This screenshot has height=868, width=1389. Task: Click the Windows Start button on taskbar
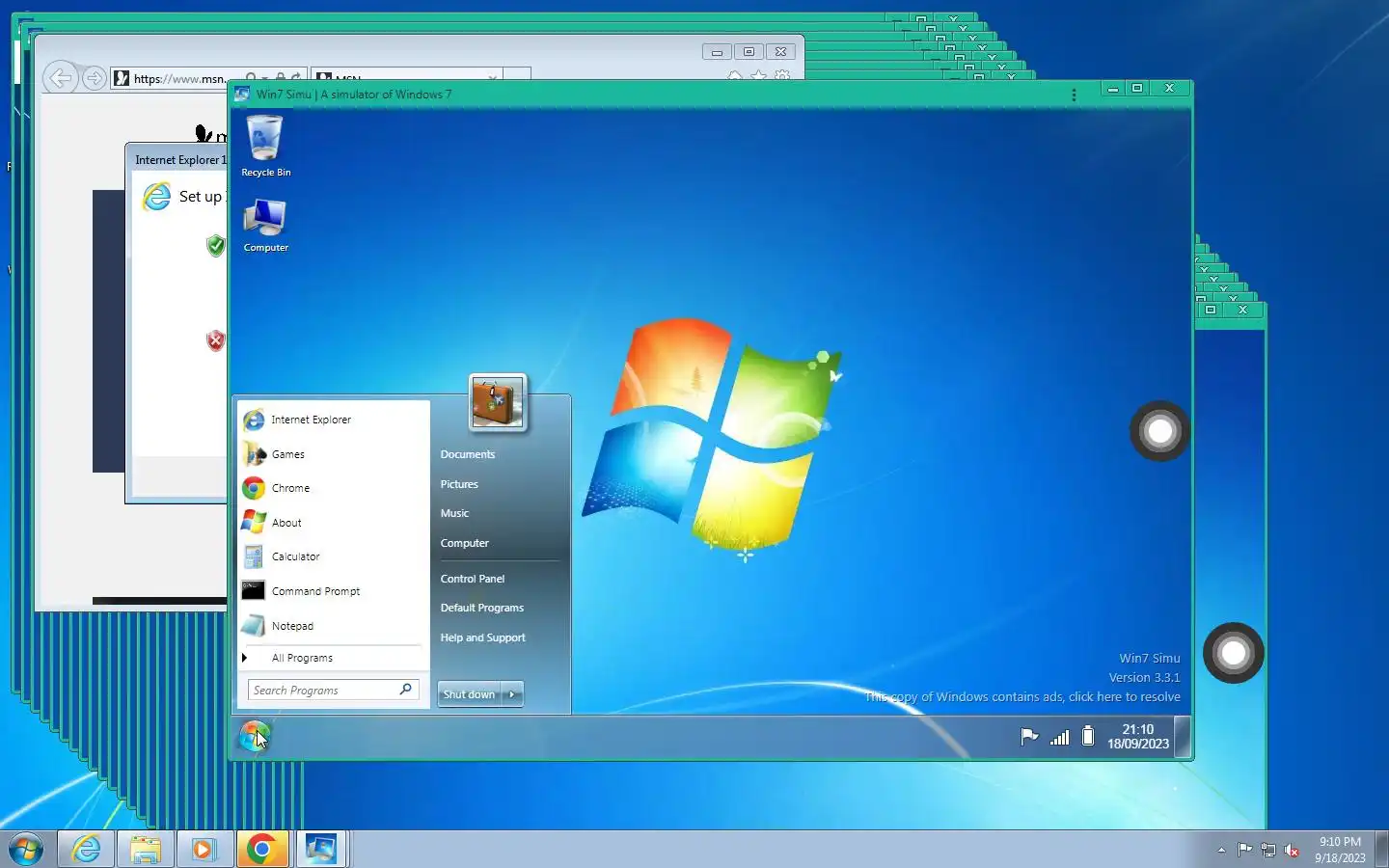pyautogui.click(x=26, y=850)
